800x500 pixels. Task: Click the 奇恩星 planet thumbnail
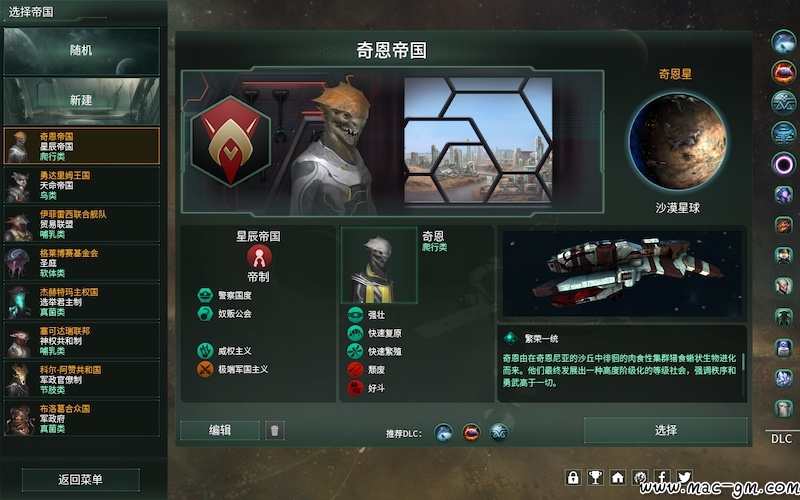pyautogui.click(x=677, y=141)
